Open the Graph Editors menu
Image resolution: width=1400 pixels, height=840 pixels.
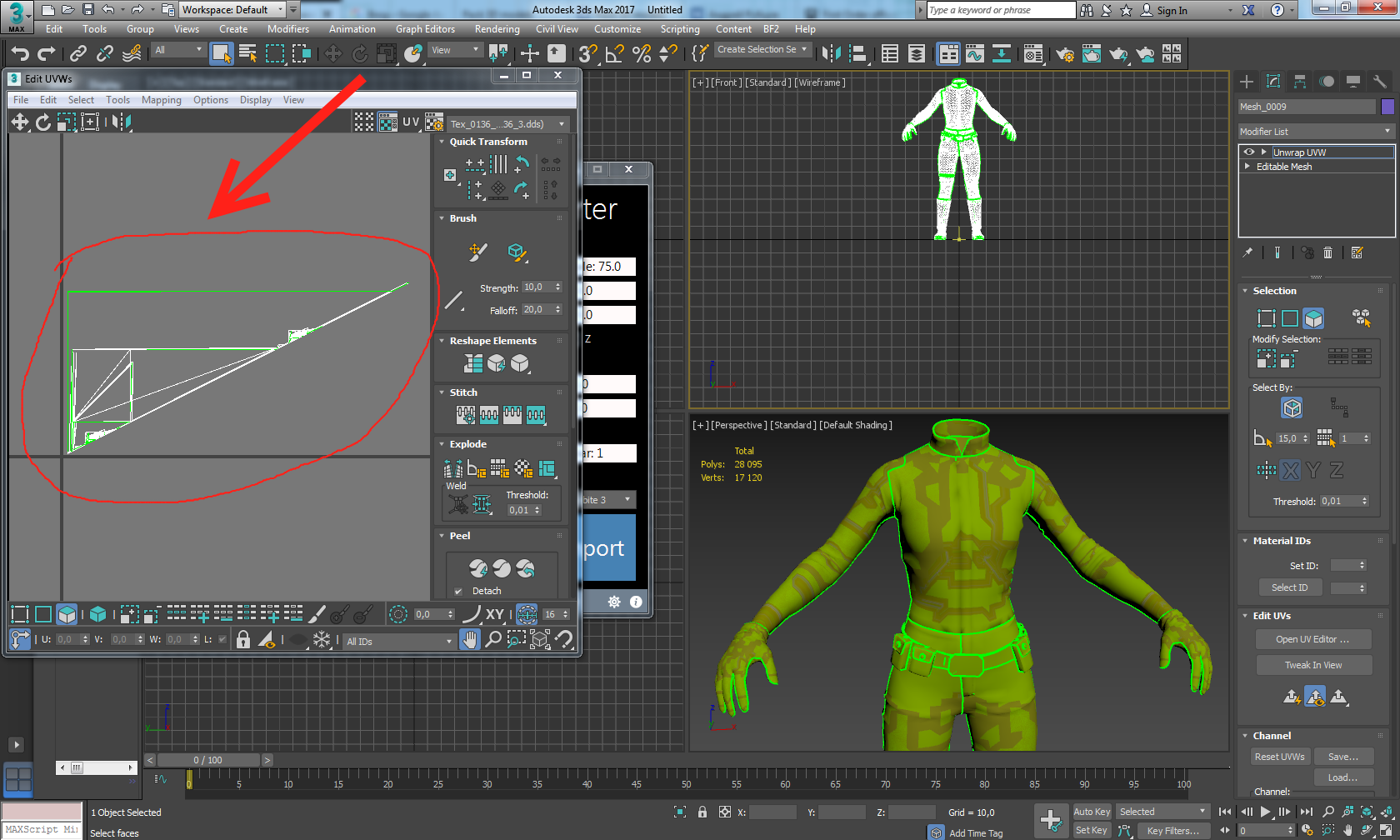(425, 29)
